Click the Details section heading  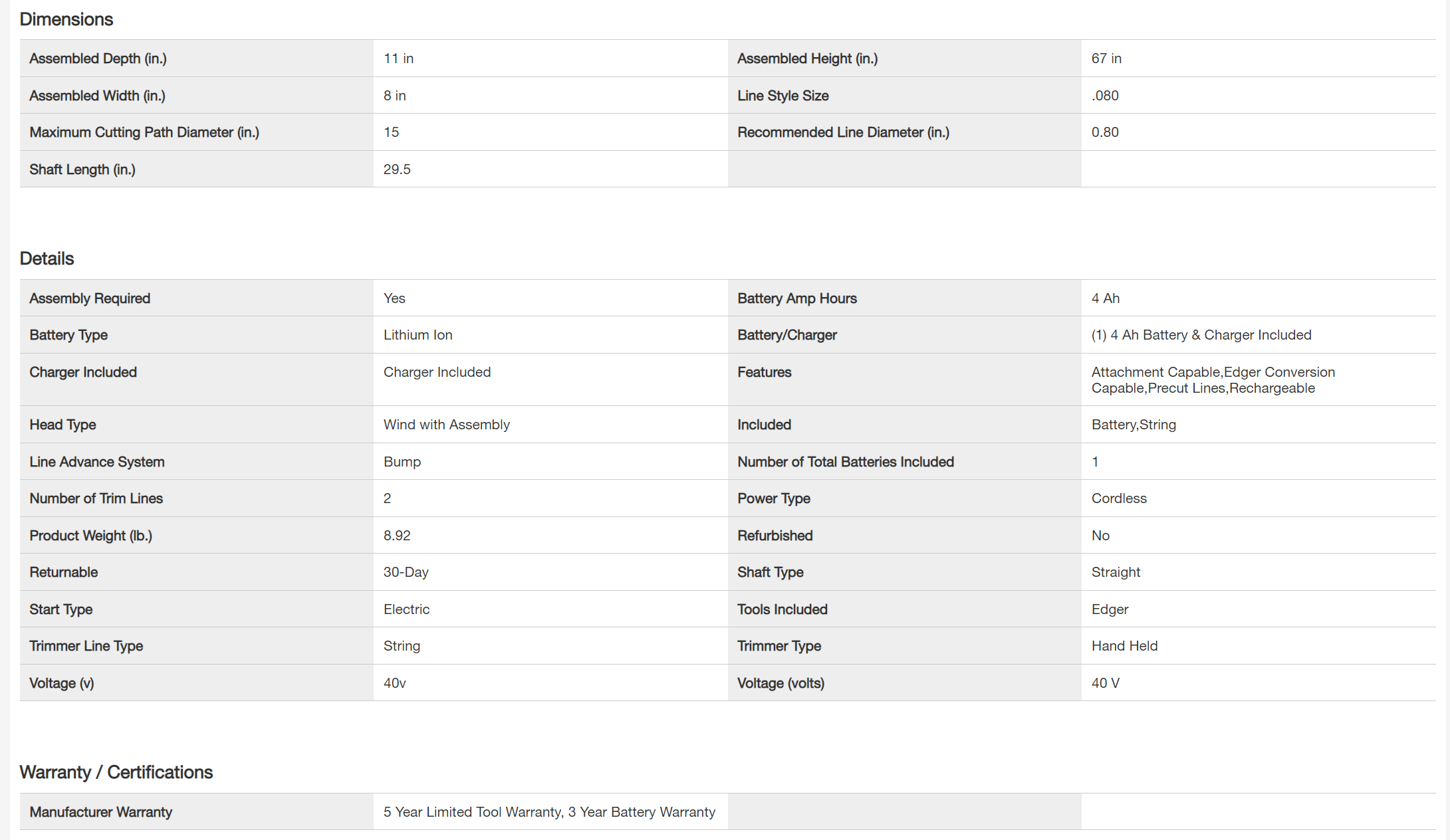(x=47, y=259)
